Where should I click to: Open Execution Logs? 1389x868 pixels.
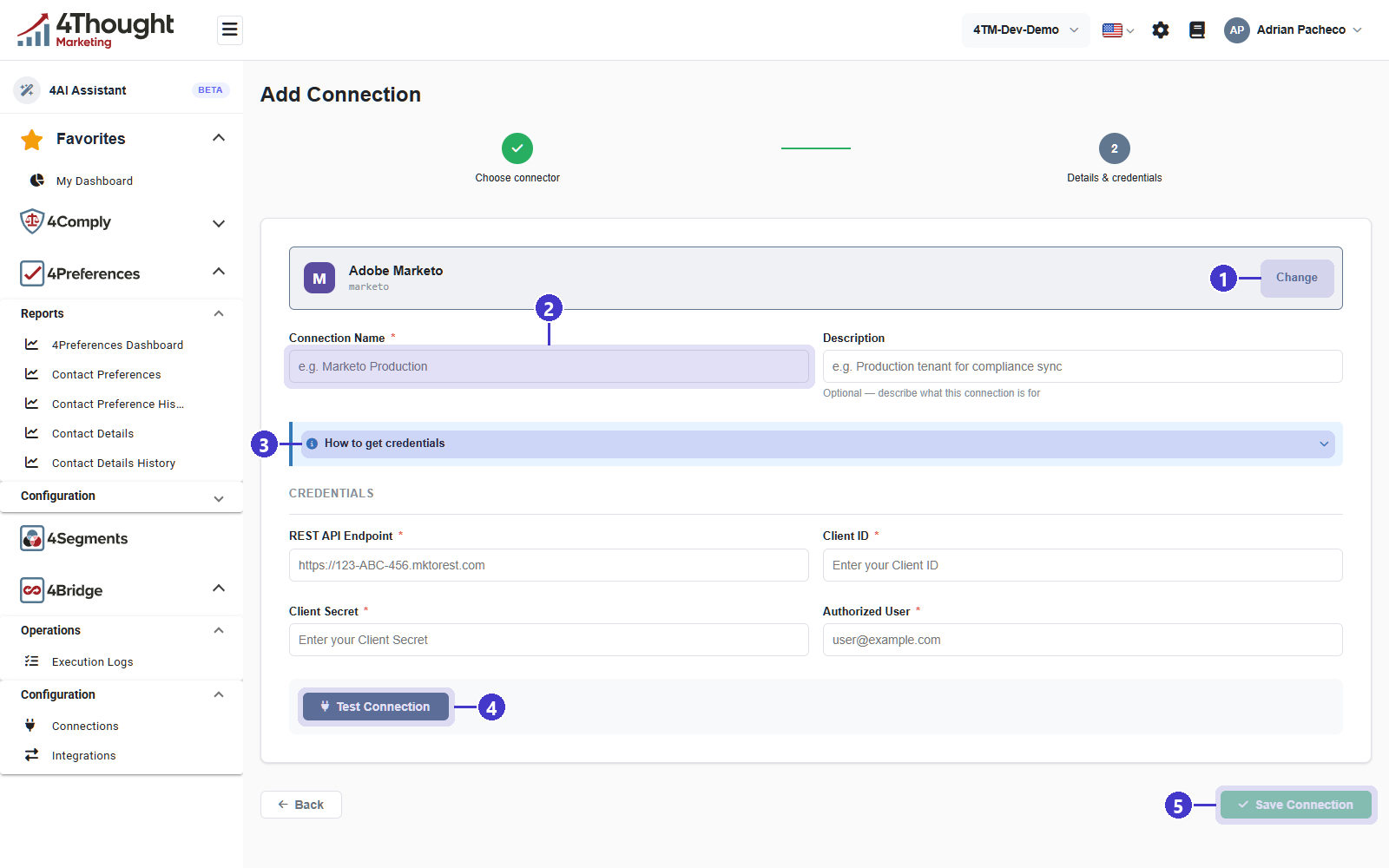(x=93, y=661)
